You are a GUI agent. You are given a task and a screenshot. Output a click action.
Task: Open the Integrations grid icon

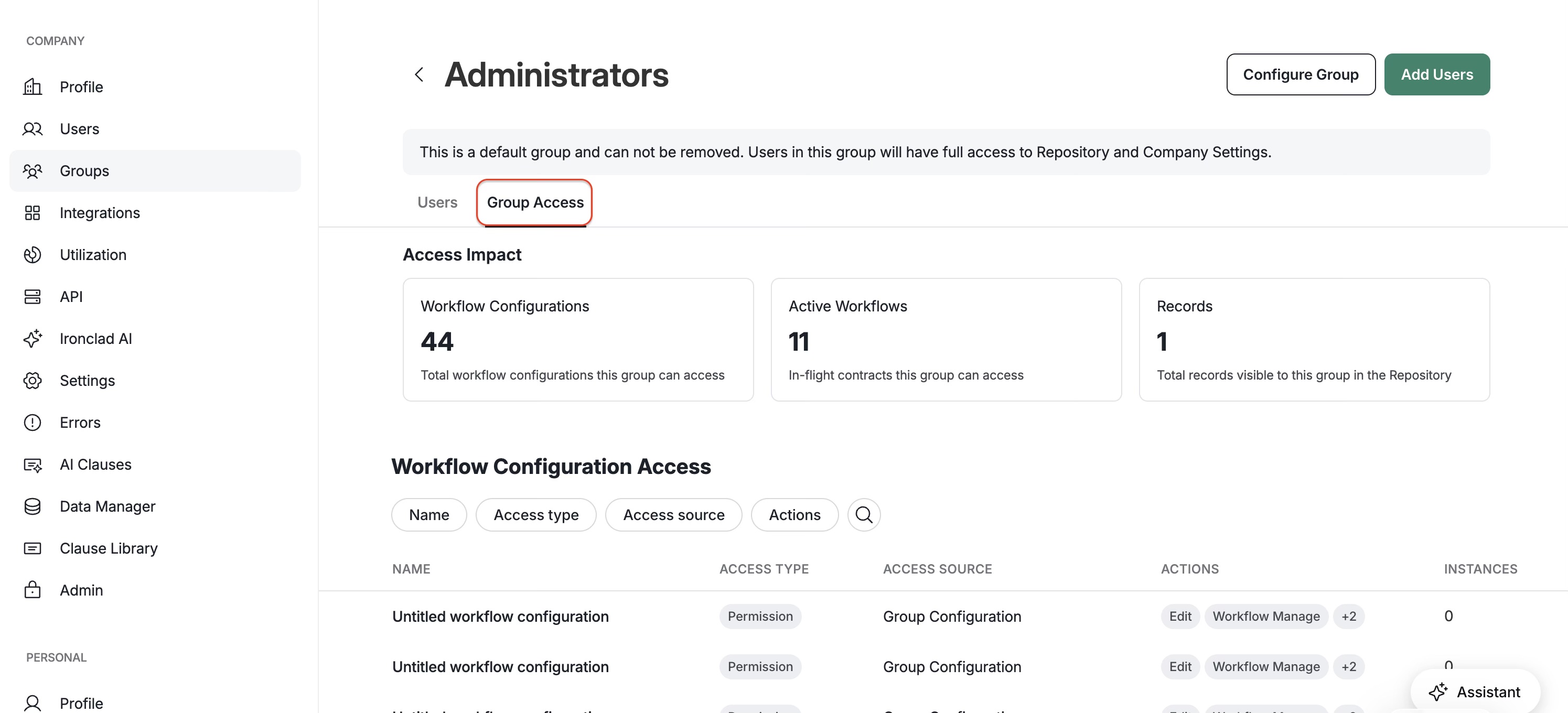pos(33,212)
